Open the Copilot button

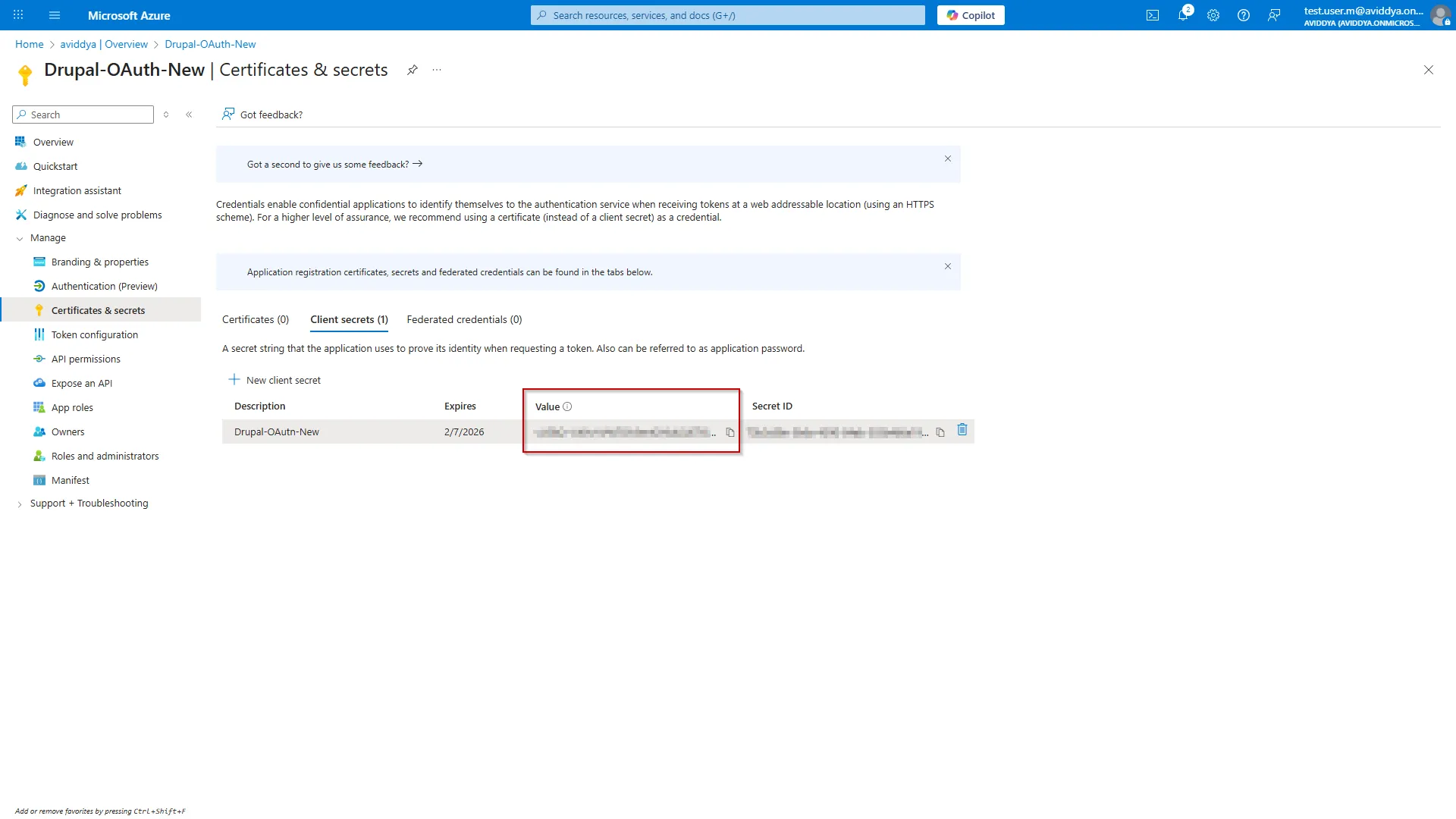[971, 15]
